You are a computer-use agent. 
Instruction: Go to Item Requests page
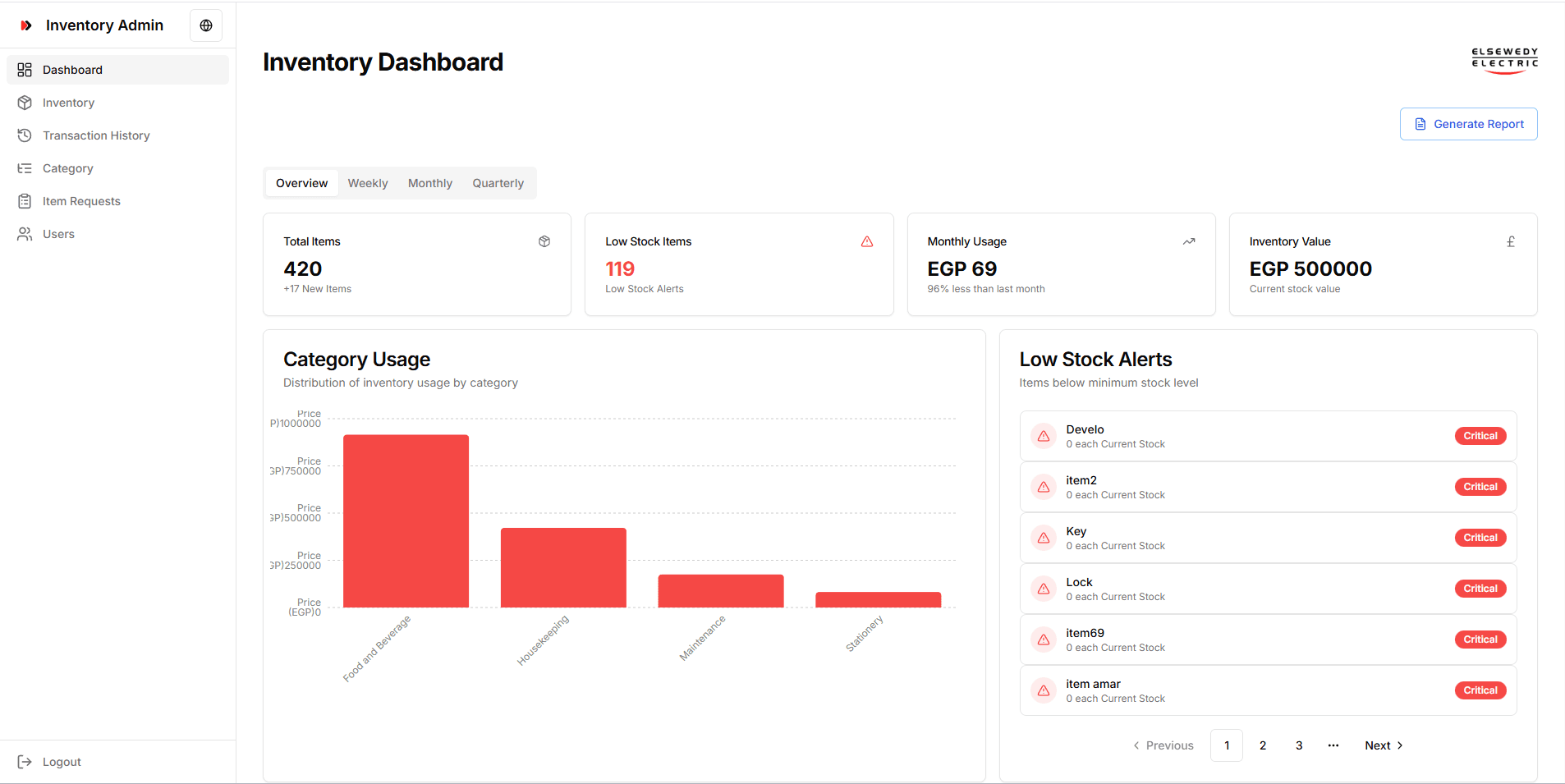(81, 201)
